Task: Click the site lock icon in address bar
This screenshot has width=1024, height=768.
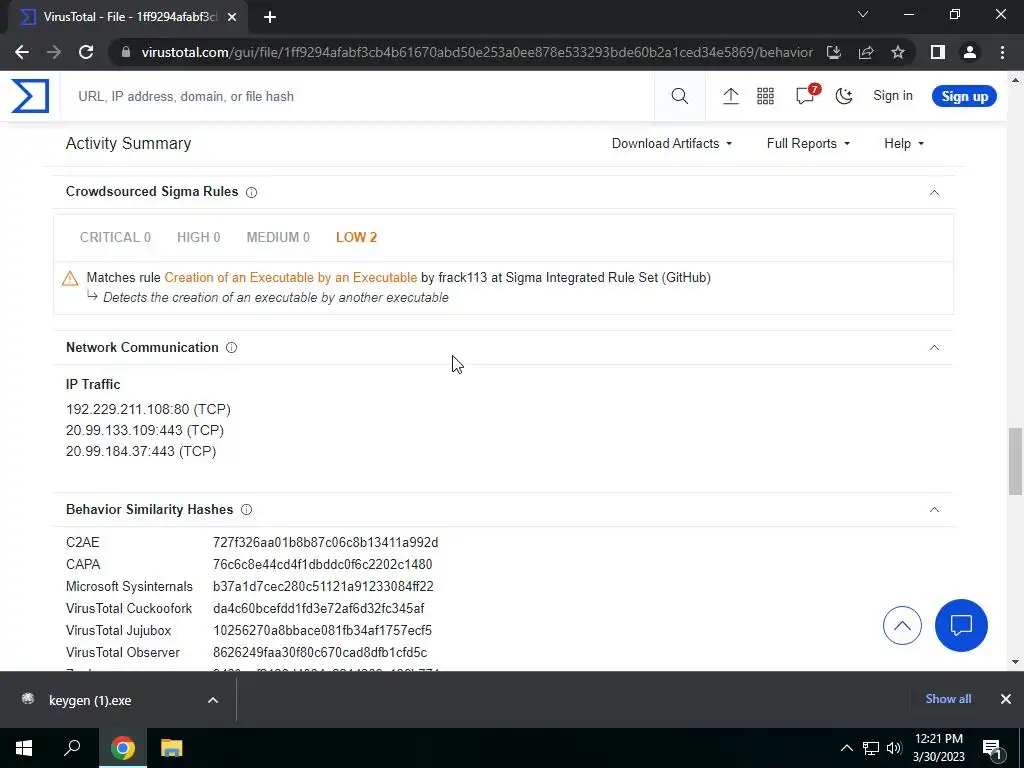Action: (126, 52)
